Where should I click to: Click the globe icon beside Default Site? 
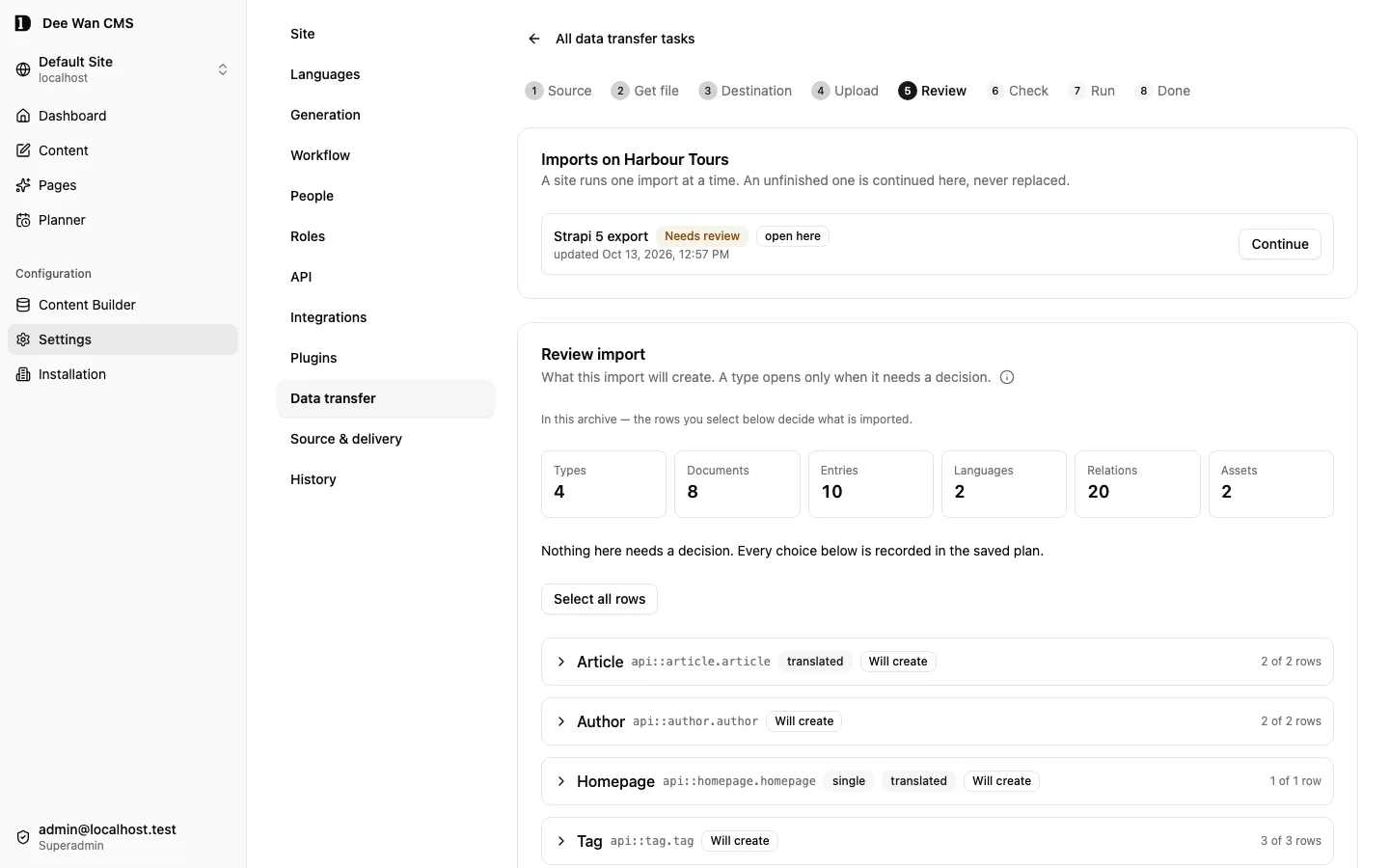tap(23, 69)
